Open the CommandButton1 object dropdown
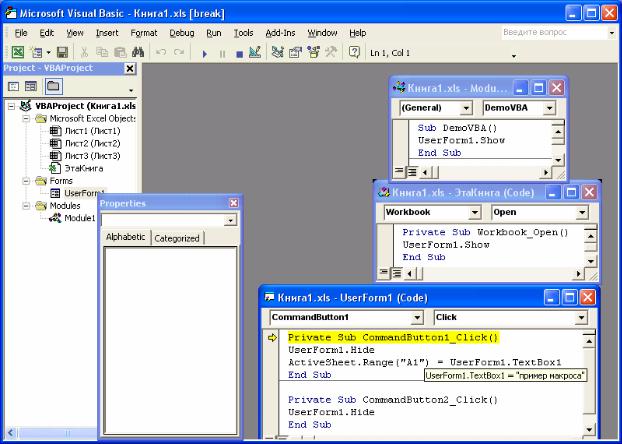The width and height of the screenshot is (622, 444). click(x=417, y=317)
